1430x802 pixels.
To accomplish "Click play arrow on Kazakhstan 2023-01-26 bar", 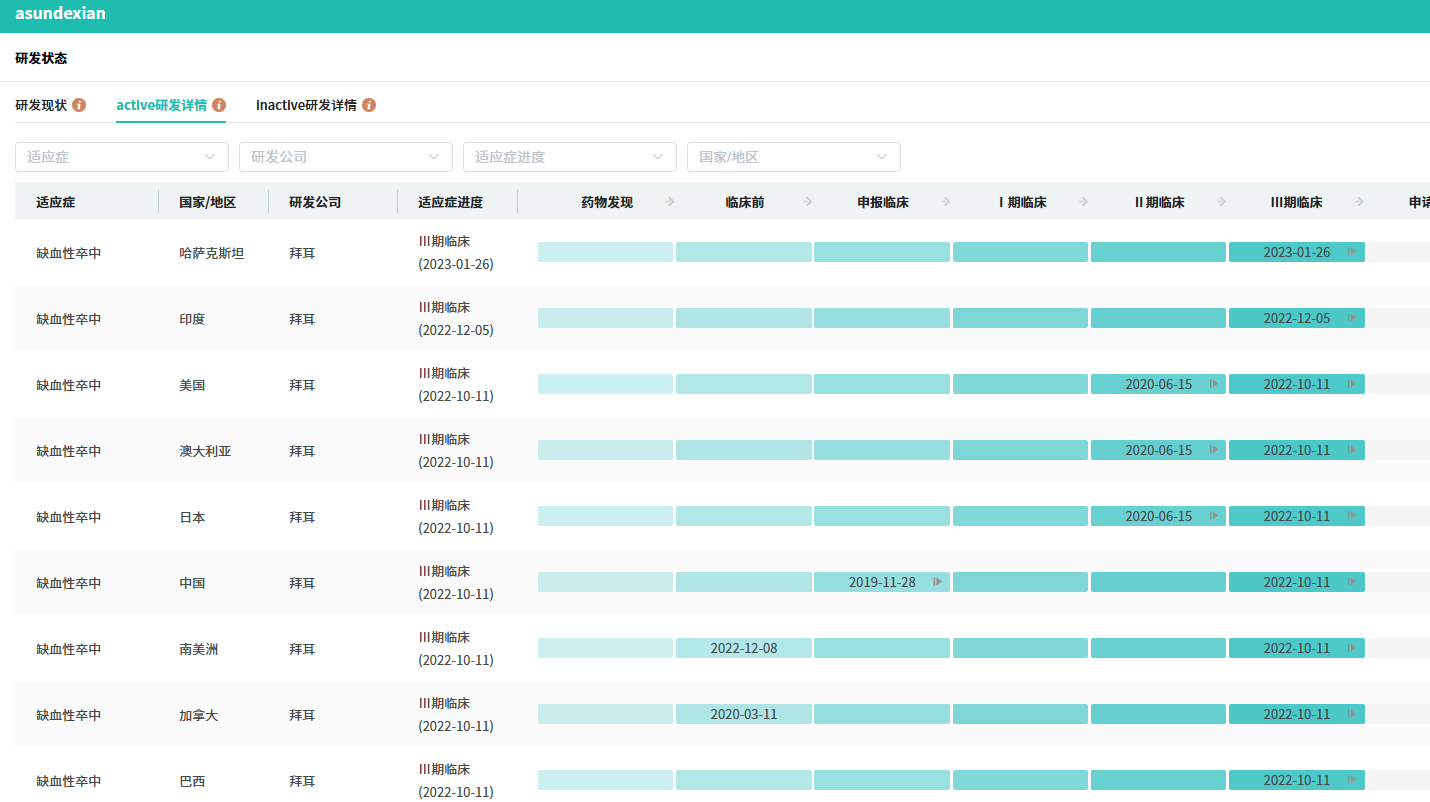I will pyautogui.click(x=1352, y=252).
